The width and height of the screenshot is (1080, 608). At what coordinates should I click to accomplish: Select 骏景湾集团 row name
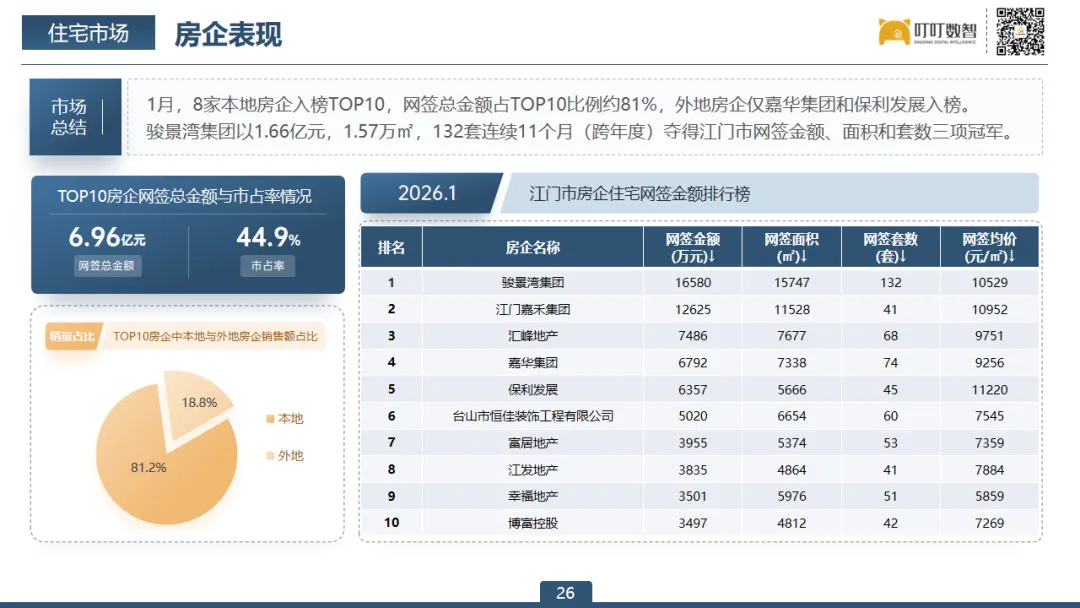coord(532,282)
